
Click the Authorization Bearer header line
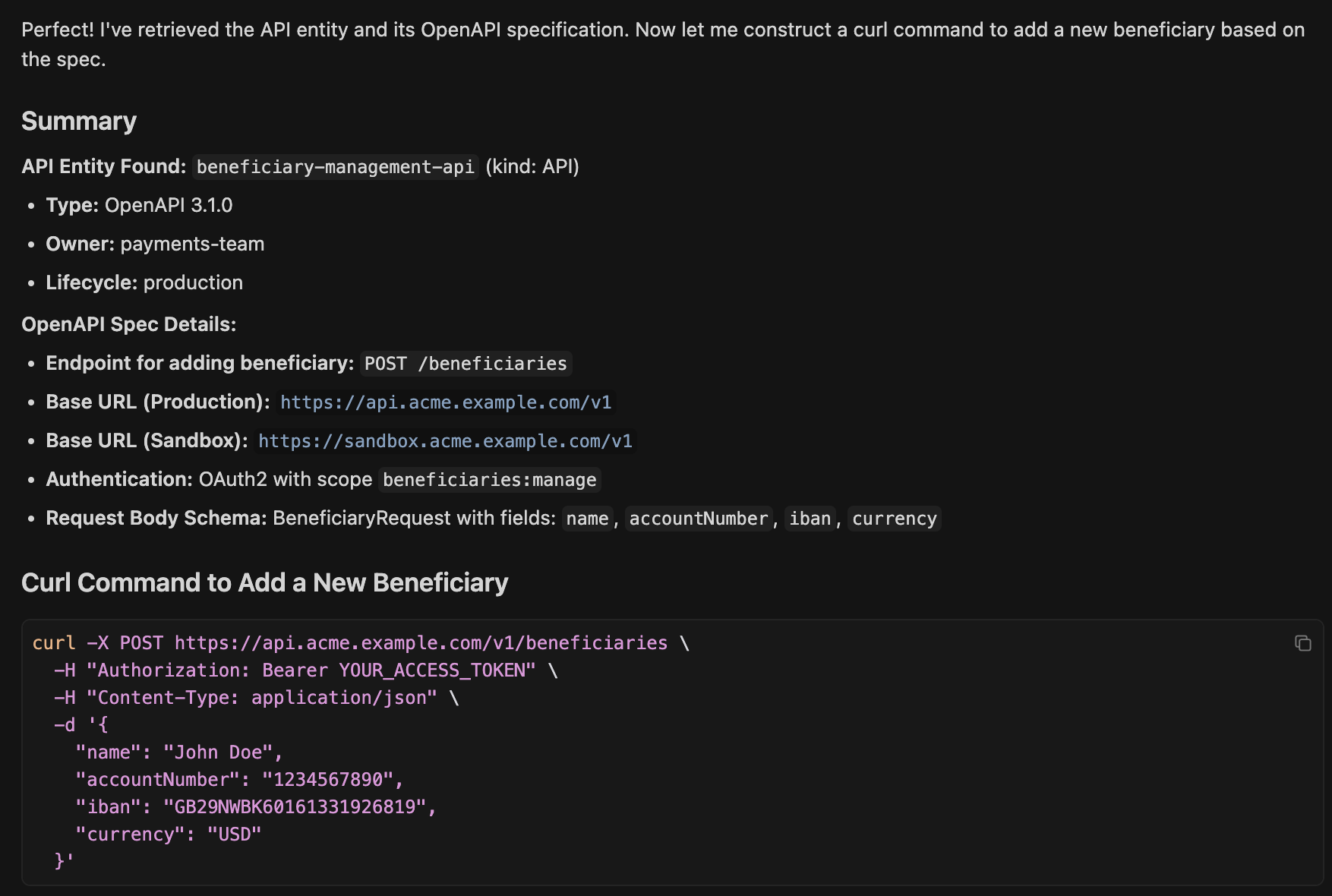(304, 670)
